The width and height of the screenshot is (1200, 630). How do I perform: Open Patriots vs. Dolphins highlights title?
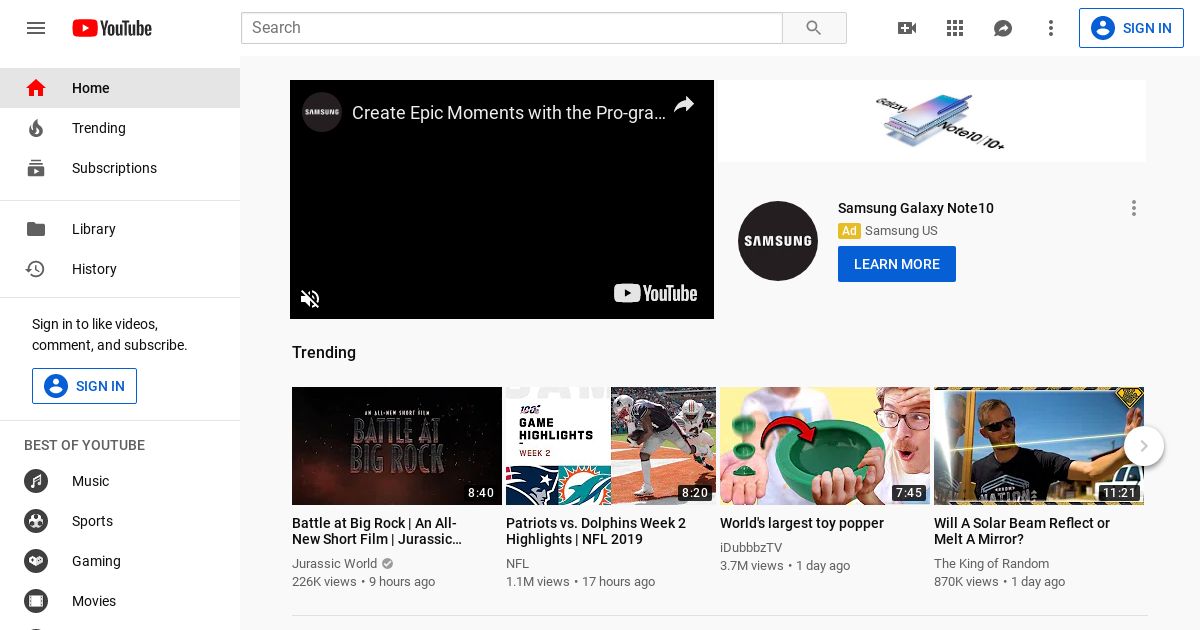coord(596,531)
